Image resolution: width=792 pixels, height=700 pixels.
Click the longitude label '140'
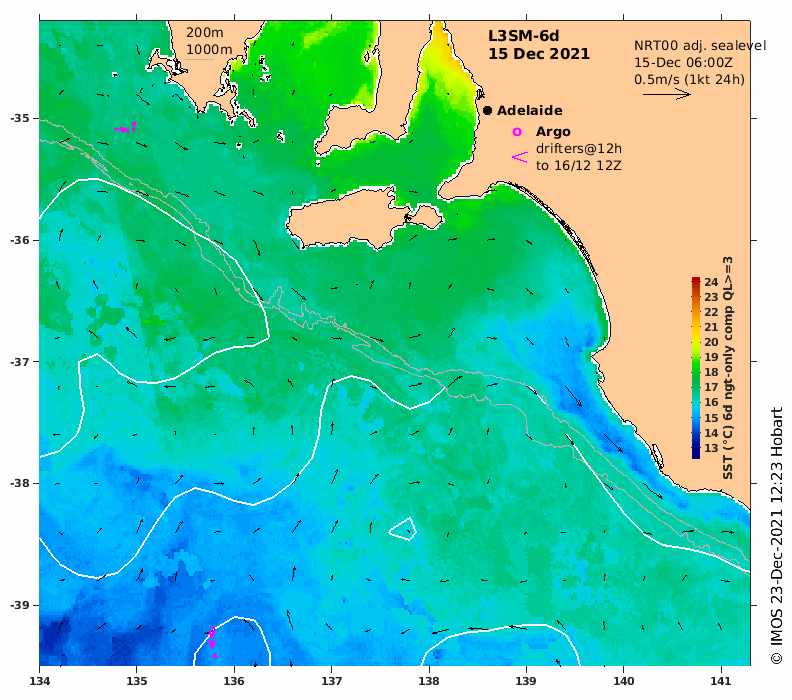(624, 681)
